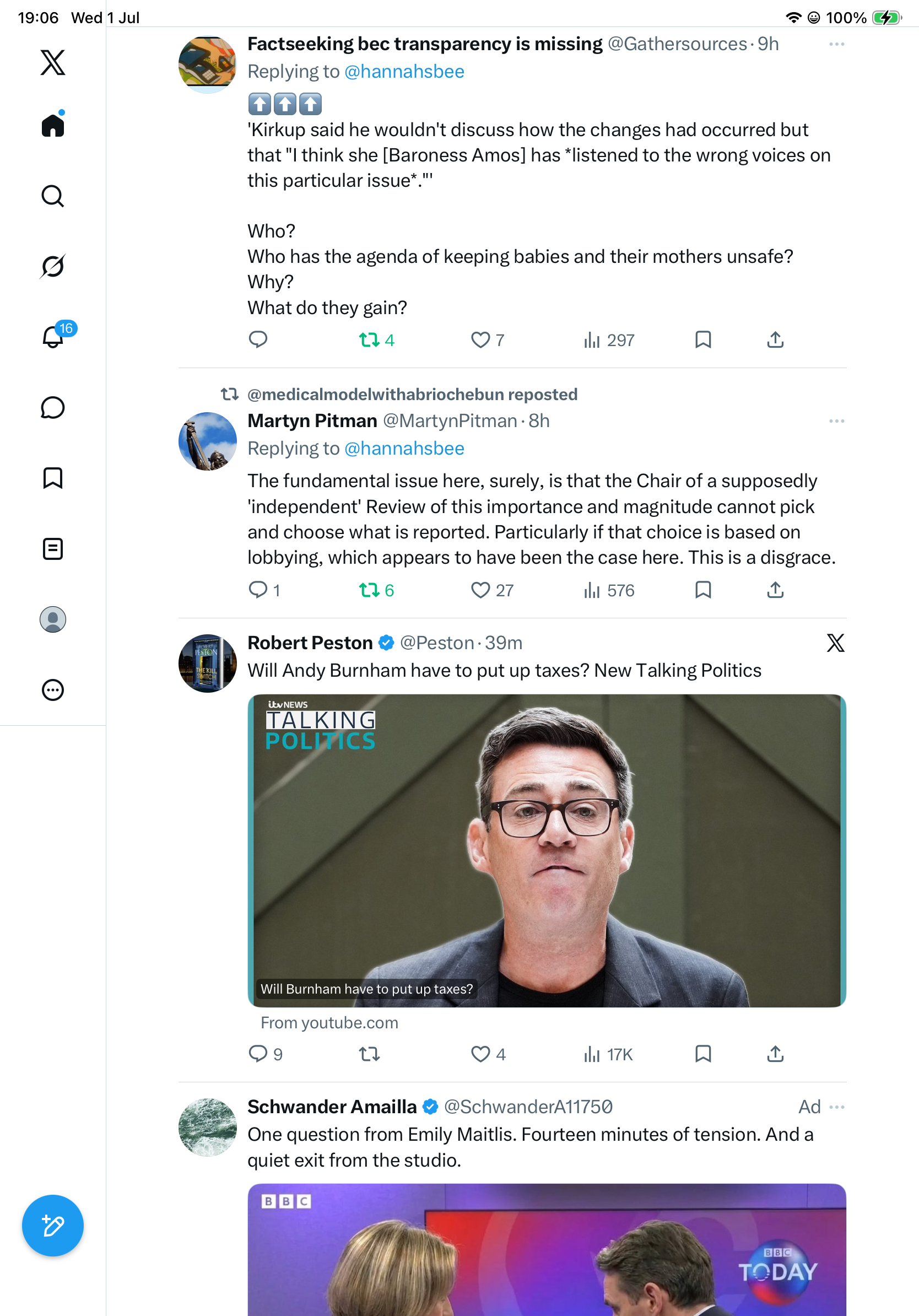The width and height of the screenshot is (919, 1316).
Task: Like Martyn Pitman's reply
Action: [480, 590]
